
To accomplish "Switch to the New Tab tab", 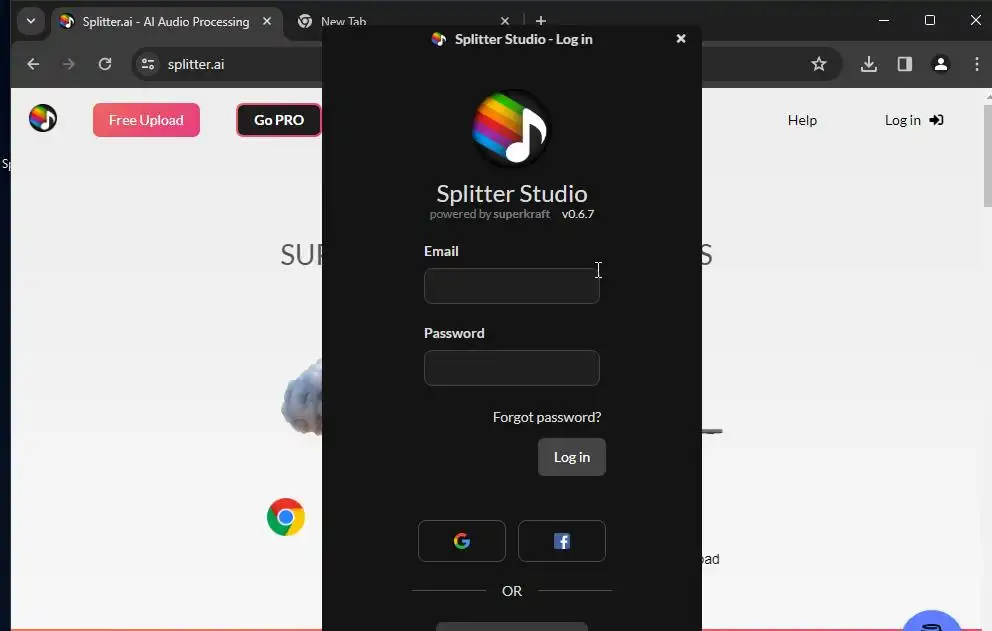I will (344, 22).
